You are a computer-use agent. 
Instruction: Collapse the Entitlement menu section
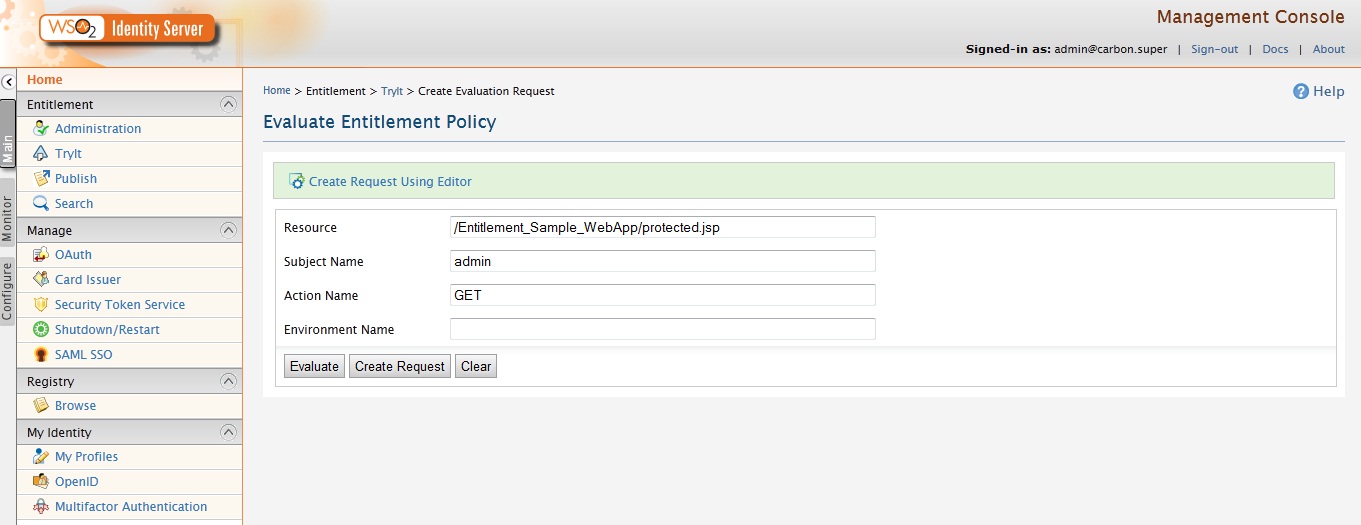click(x=229, y=104)
